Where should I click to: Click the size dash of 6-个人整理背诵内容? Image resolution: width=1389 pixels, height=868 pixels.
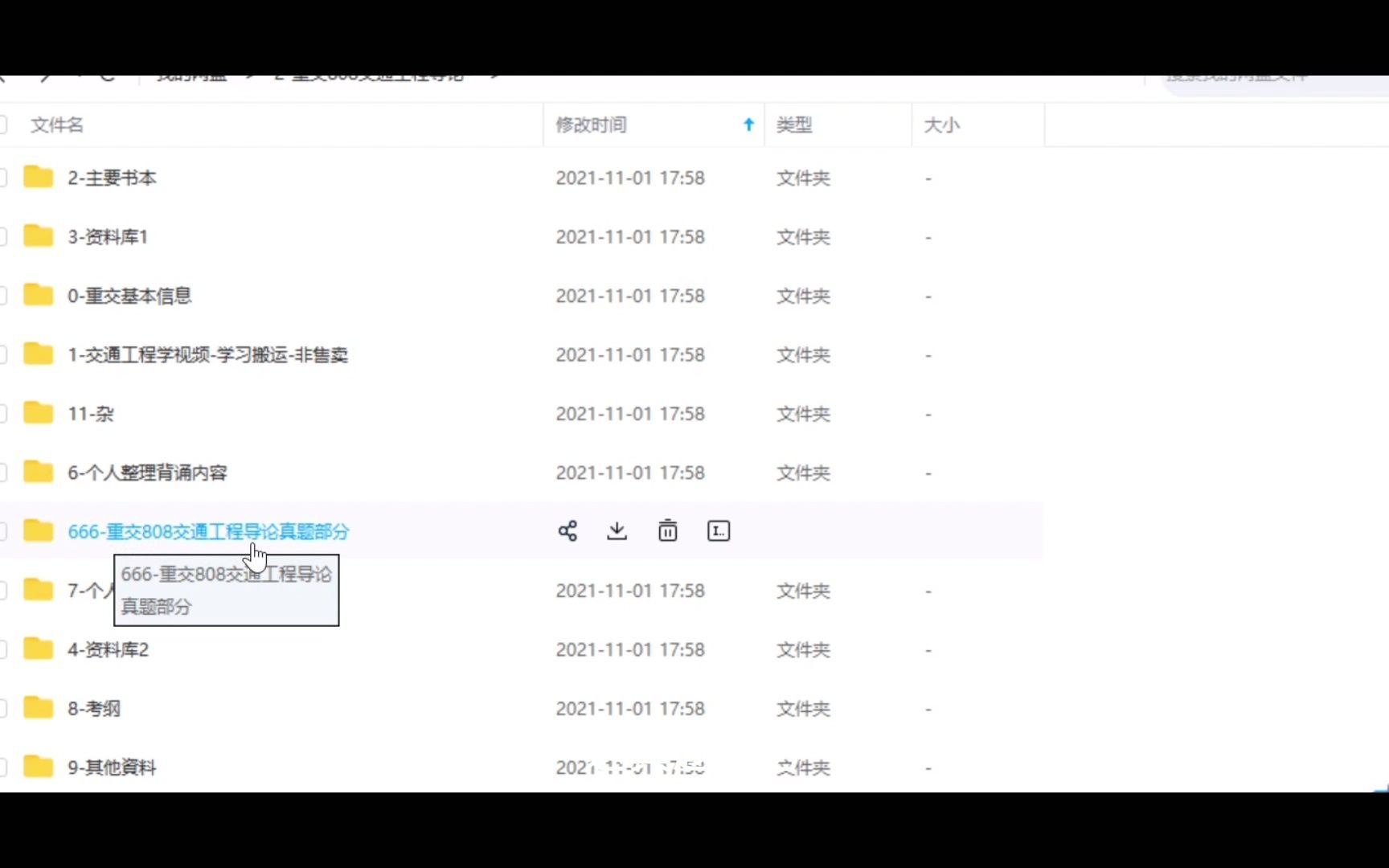click(x=928, y=473)
